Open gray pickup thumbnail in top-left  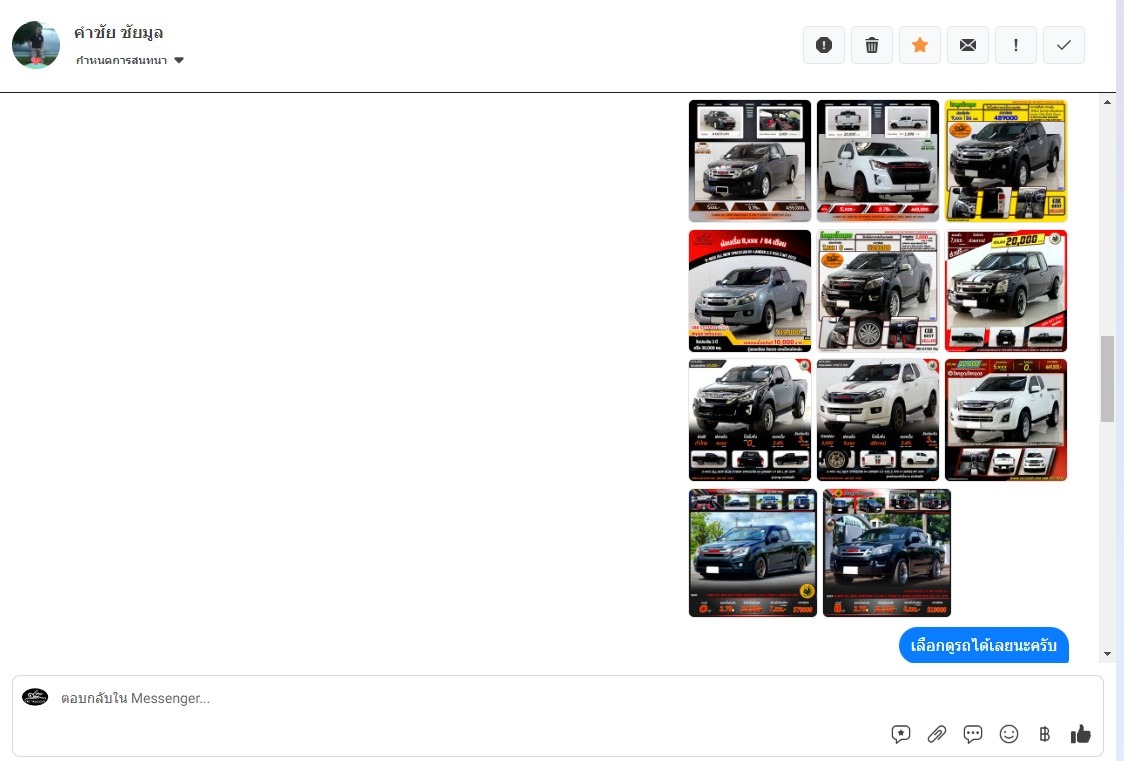(x=750, y=161)
